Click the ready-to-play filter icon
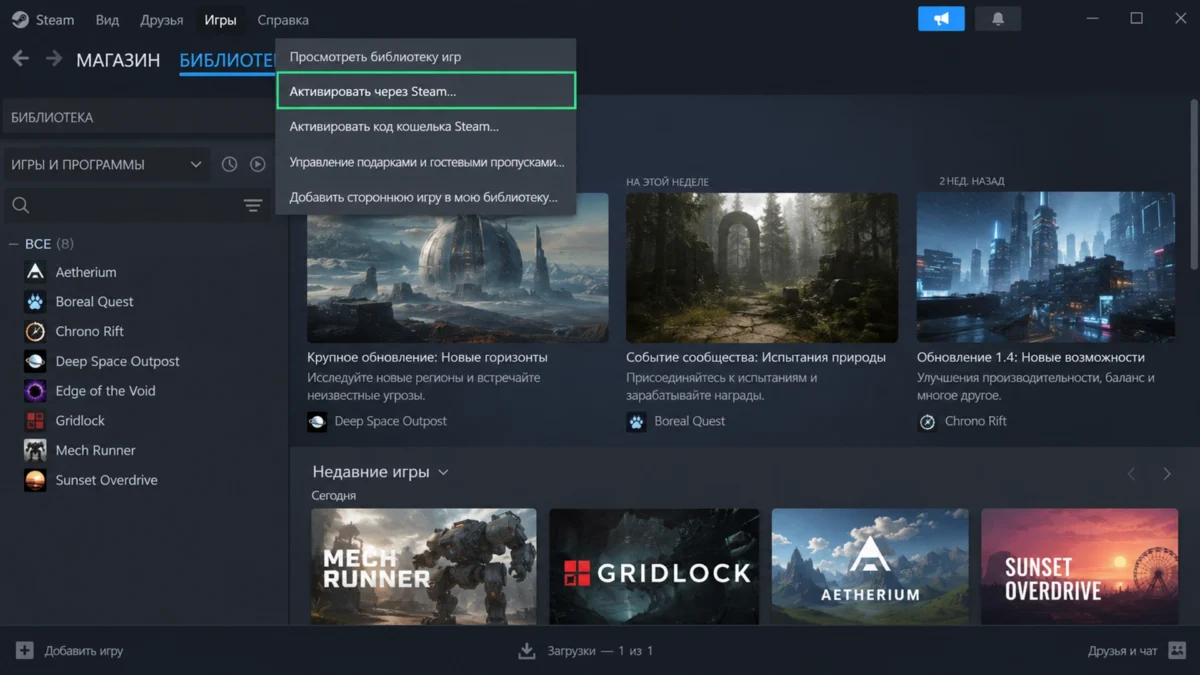 tap(257, 164)
